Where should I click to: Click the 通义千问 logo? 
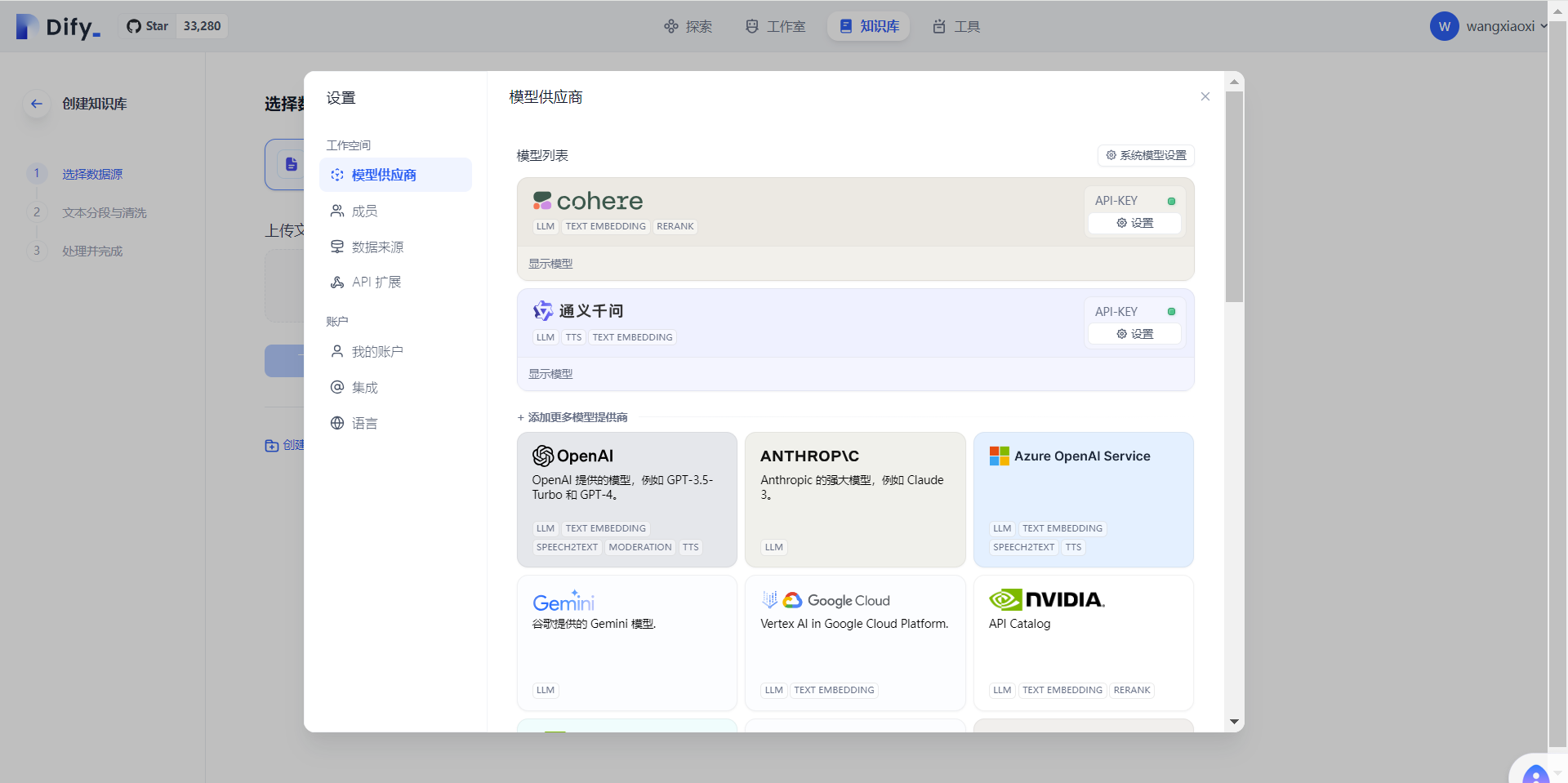coord(578,310)
